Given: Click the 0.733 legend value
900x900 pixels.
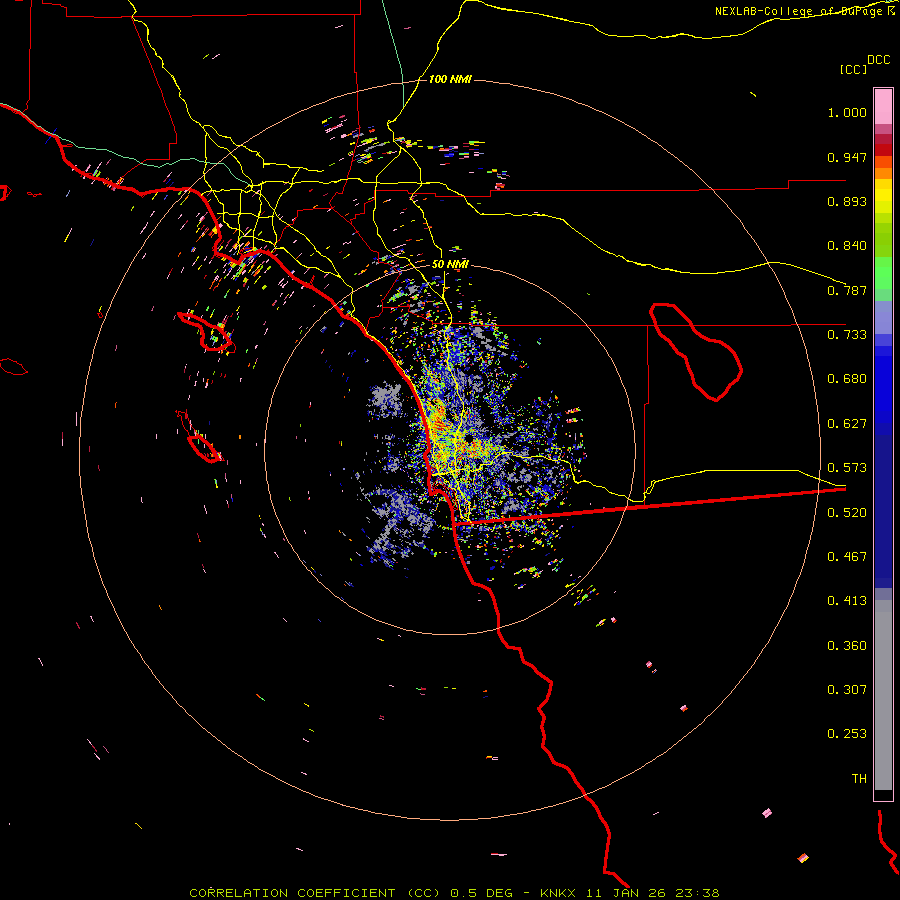Looking at the screenshot, I should click(847, 335).
